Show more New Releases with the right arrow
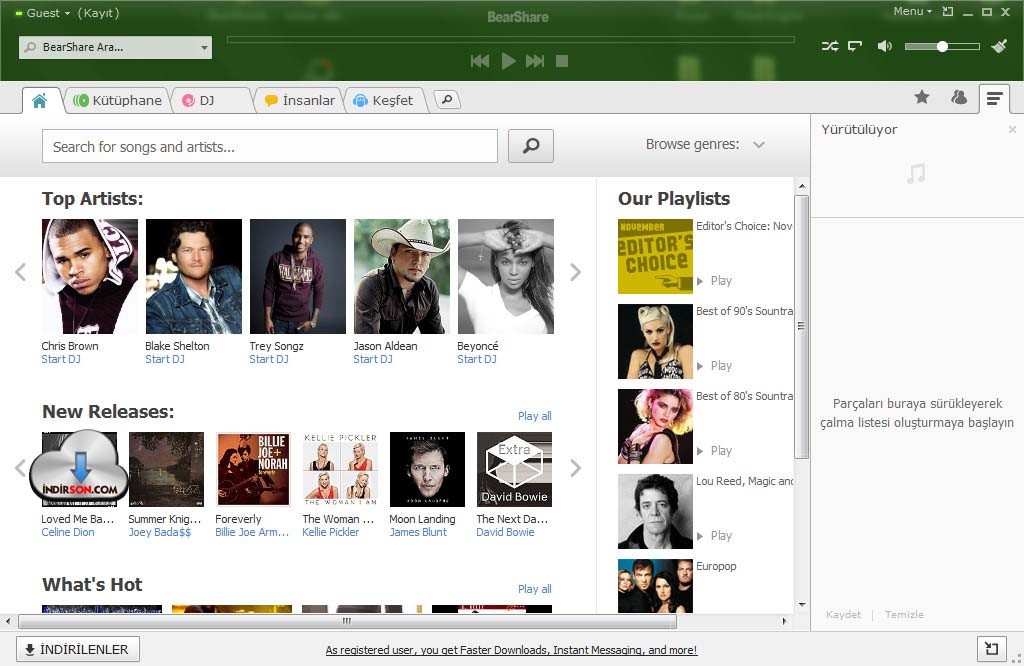 575,468
